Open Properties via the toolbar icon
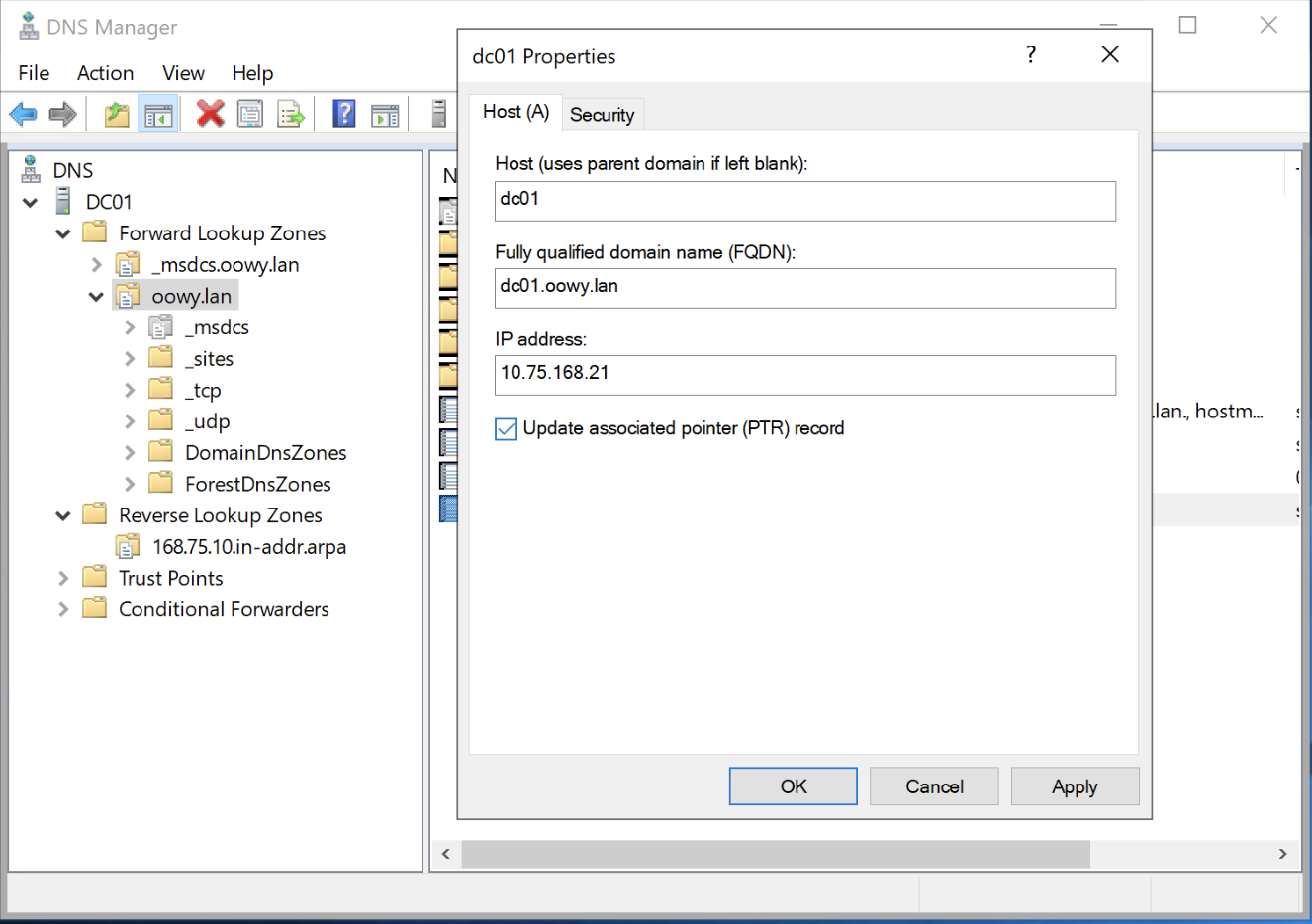1312x924 pixels. coord(250,115)
